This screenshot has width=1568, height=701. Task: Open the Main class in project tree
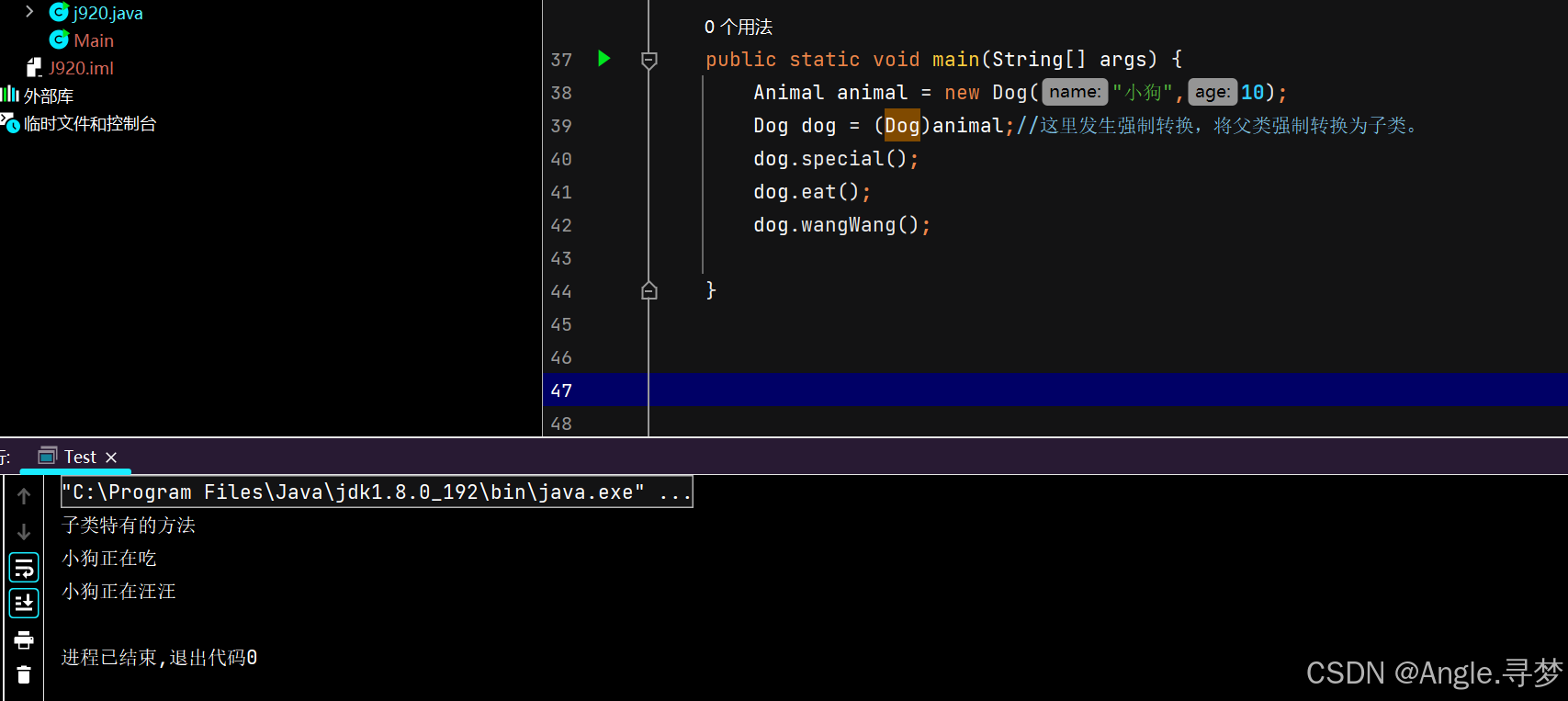94,40
